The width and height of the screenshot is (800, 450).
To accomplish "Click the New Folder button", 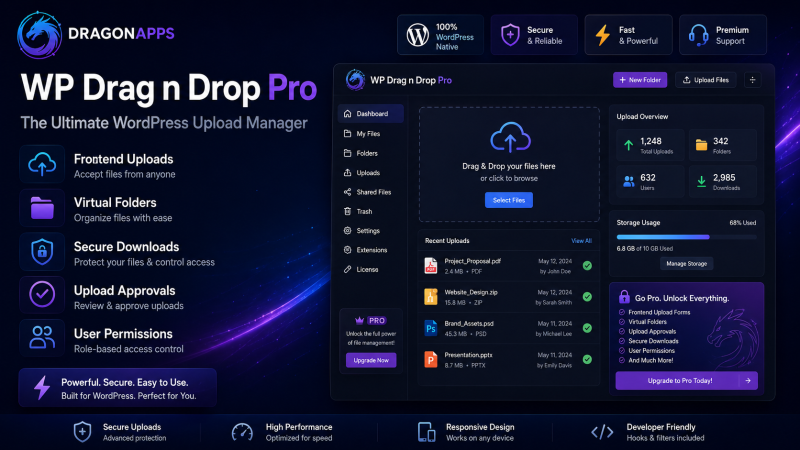I will (x=640, y=80).
